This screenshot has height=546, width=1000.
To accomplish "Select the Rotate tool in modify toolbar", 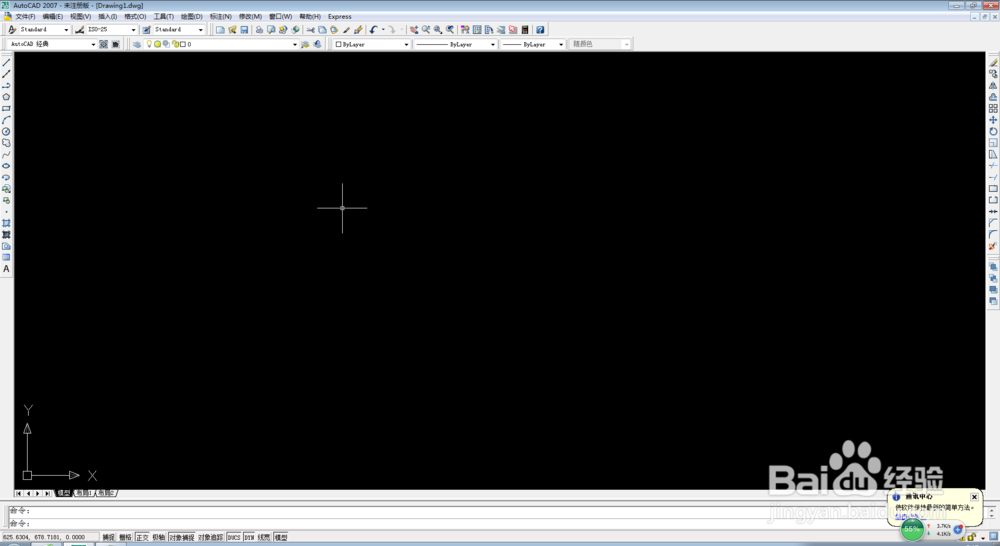I will pos(993,131).
